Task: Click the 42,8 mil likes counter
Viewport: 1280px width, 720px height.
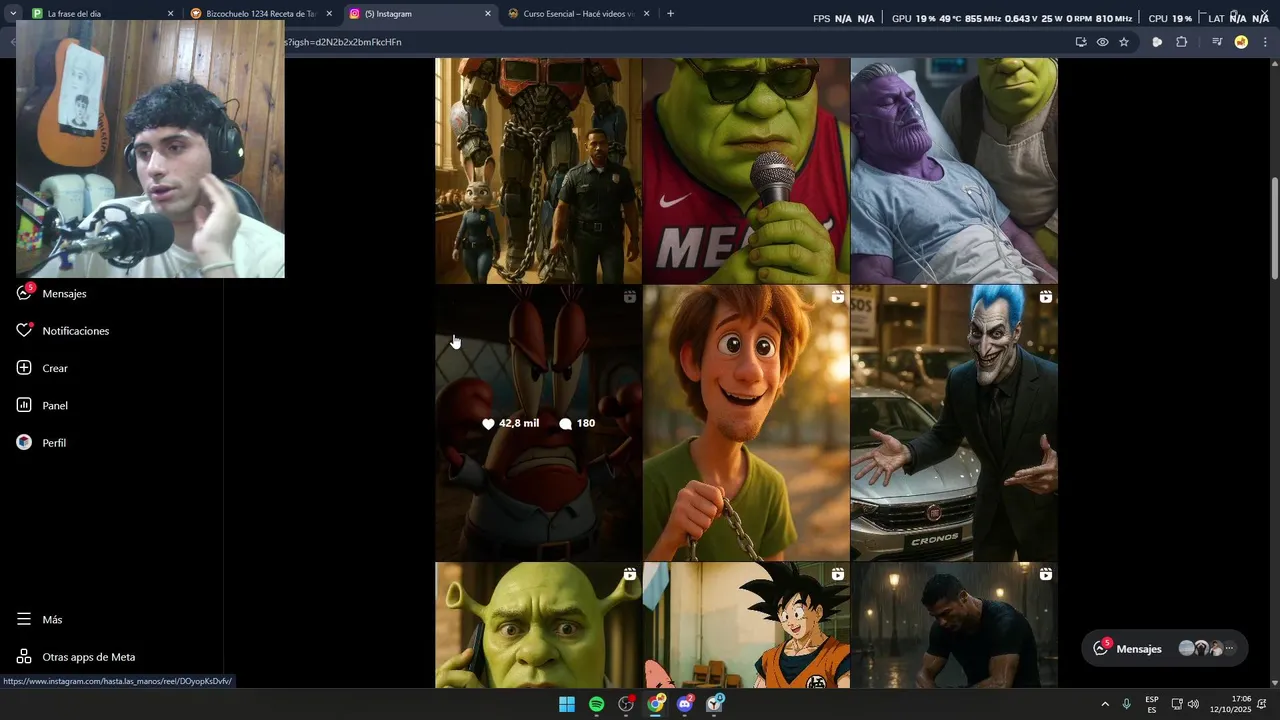Action: [510, 424]
